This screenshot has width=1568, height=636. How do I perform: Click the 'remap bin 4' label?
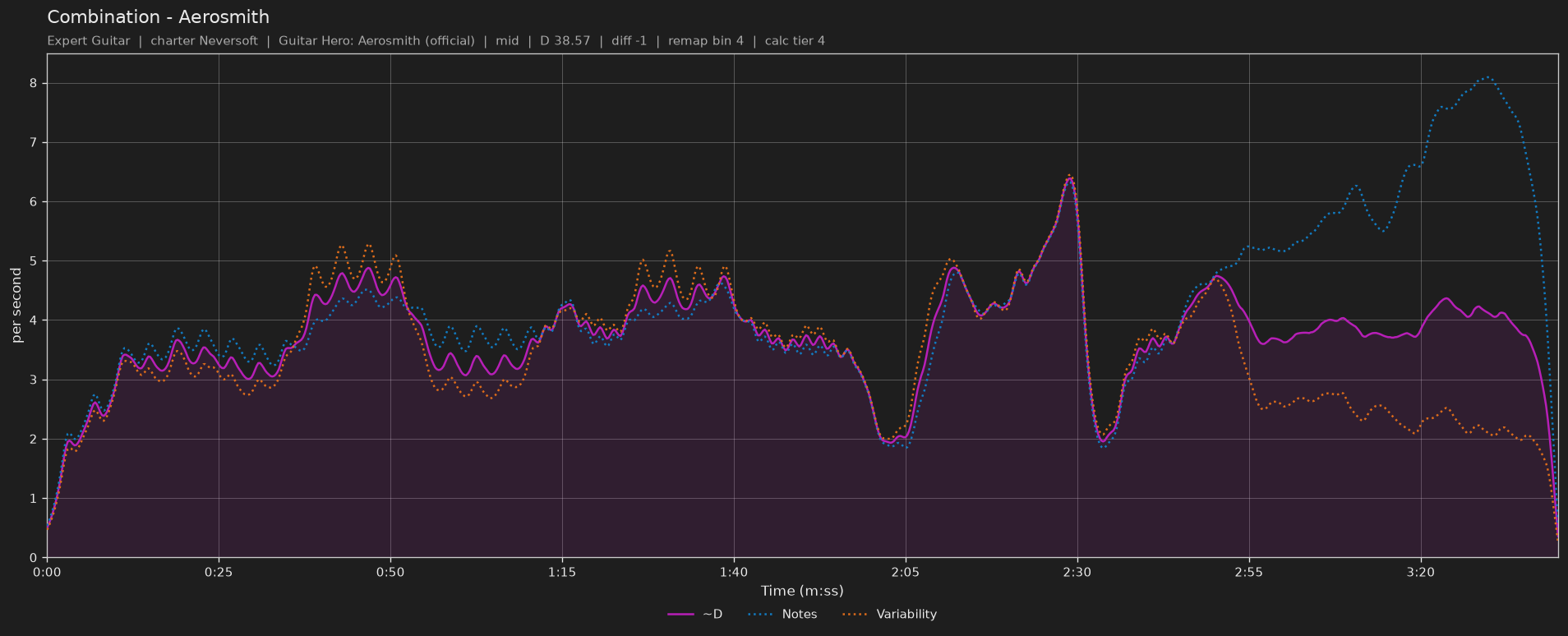click(706, 41)
